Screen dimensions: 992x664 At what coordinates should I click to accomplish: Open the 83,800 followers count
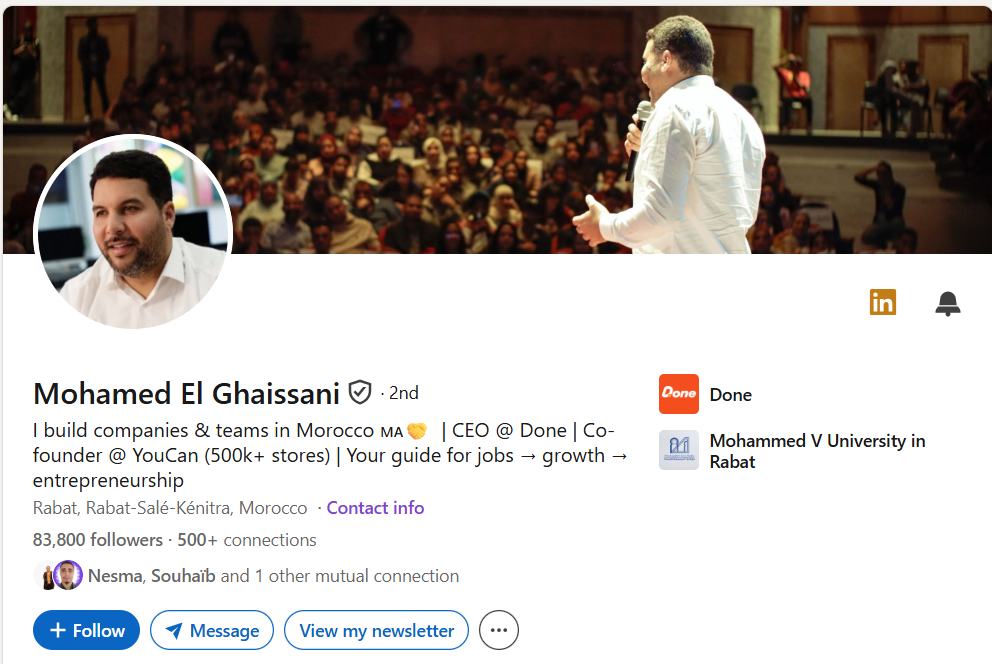97,540
